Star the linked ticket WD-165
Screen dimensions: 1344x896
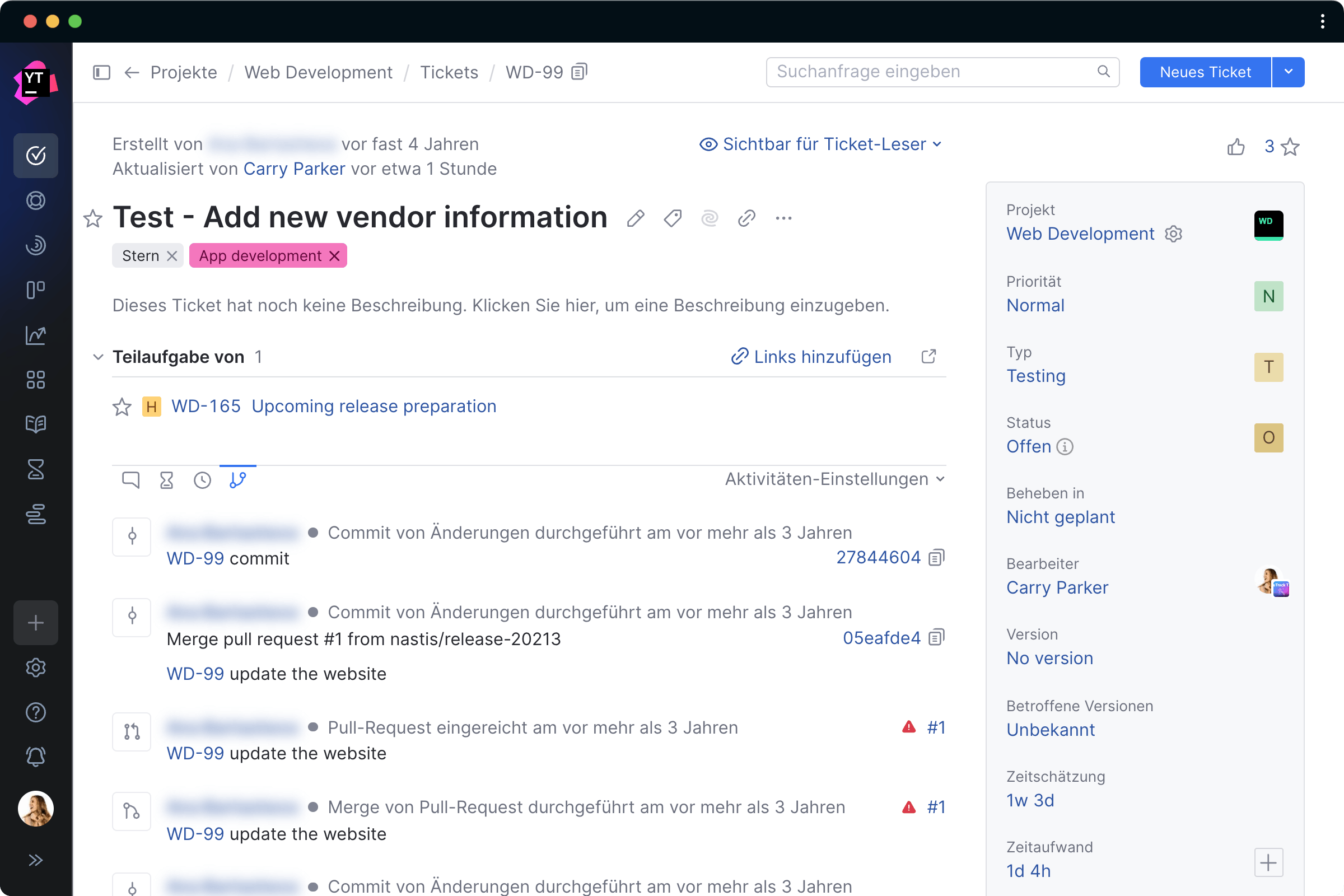pyautogui.click(x=122, y=407)
